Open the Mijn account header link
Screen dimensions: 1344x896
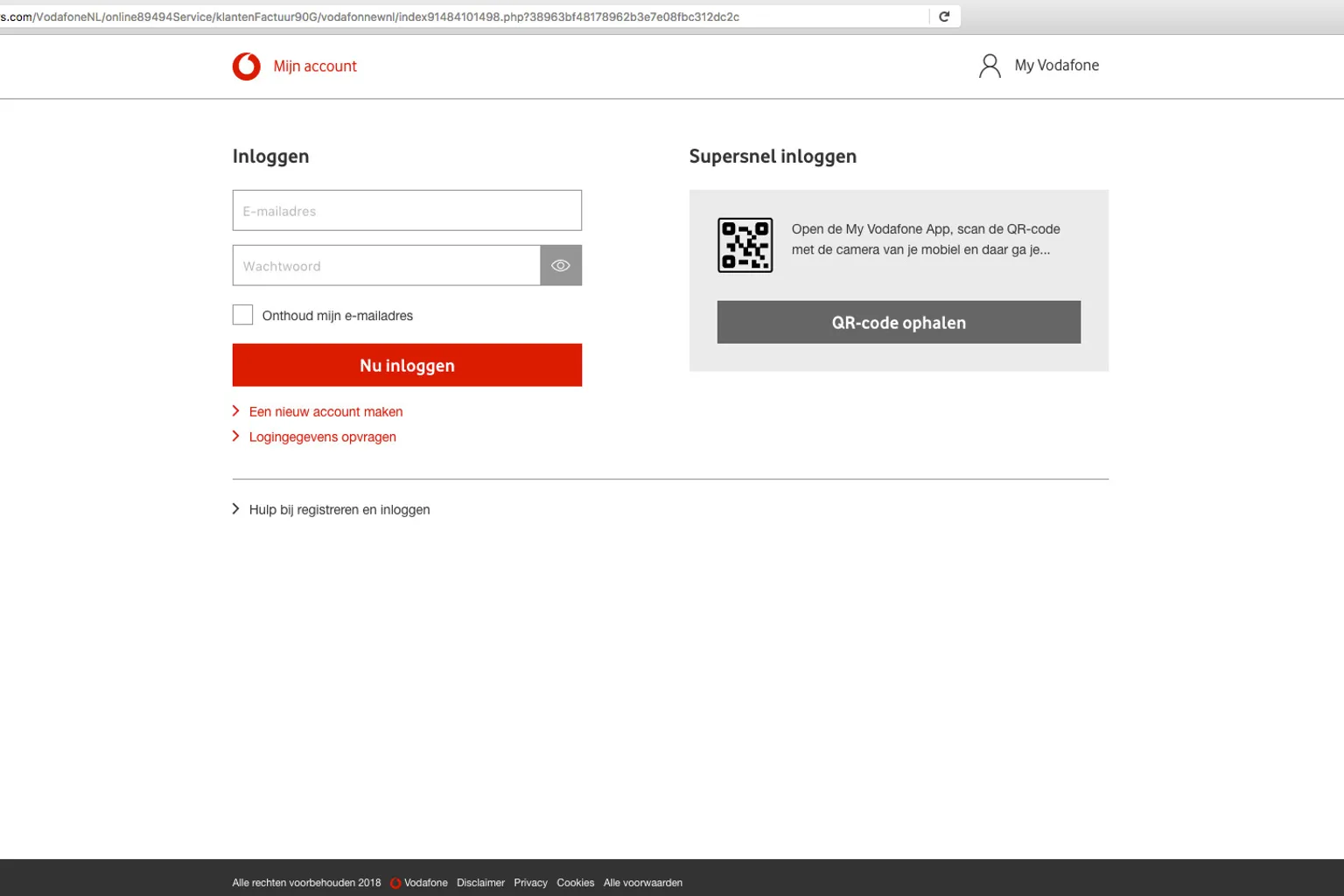[x=315, y=66]
